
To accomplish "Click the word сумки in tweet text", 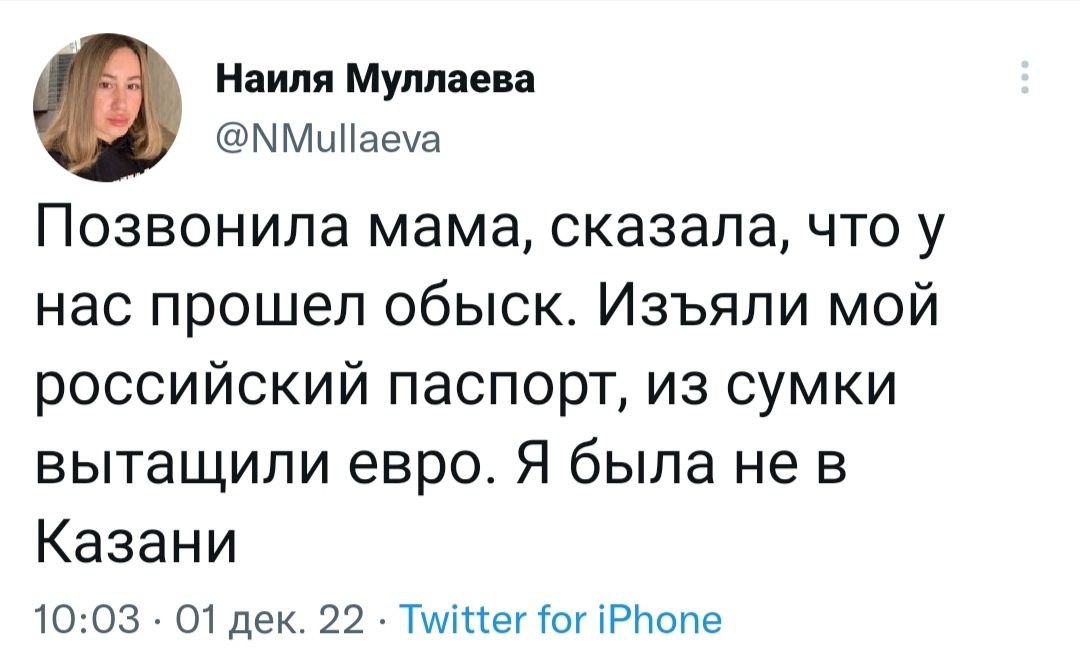I will point(811,388).
